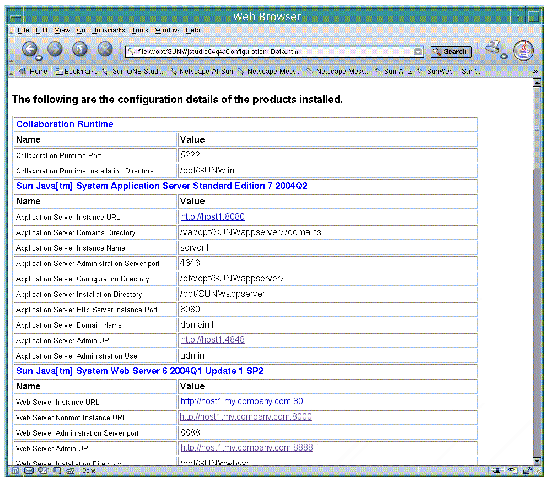
Task: Click the scrollbar down arrow
Action: click(537, 460)
